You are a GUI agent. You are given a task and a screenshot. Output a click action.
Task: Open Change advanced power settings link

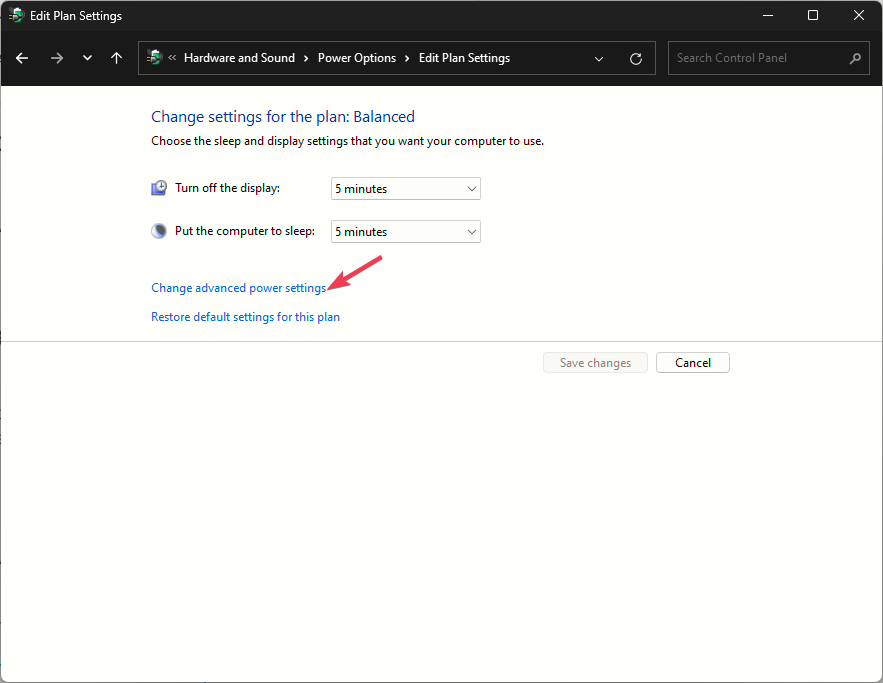click(238, 288)
